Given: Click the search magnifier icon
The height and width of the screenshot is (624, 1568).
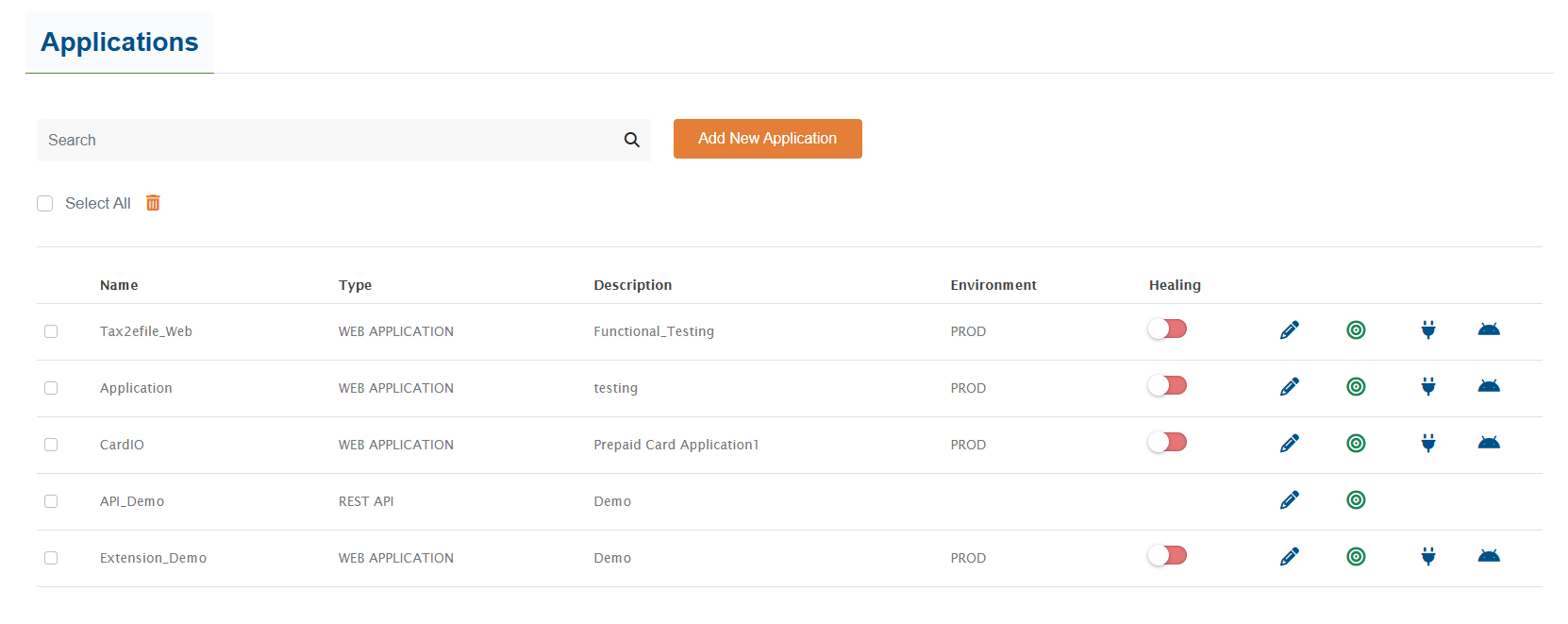Looking at the screenshot, I should point(631,140).
